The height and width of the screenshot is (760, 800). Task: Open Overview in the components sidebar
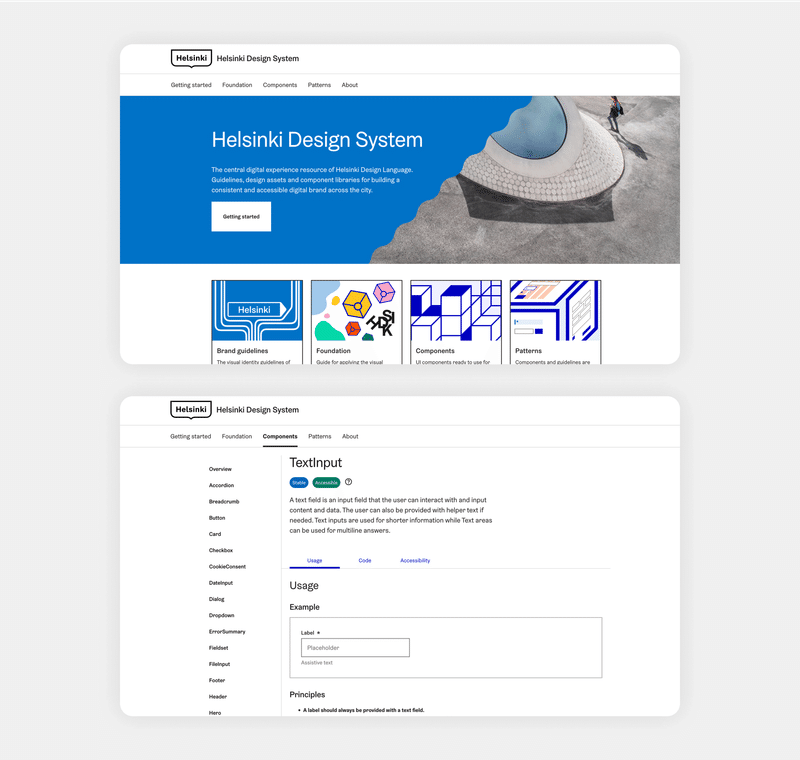click(220, 469)
